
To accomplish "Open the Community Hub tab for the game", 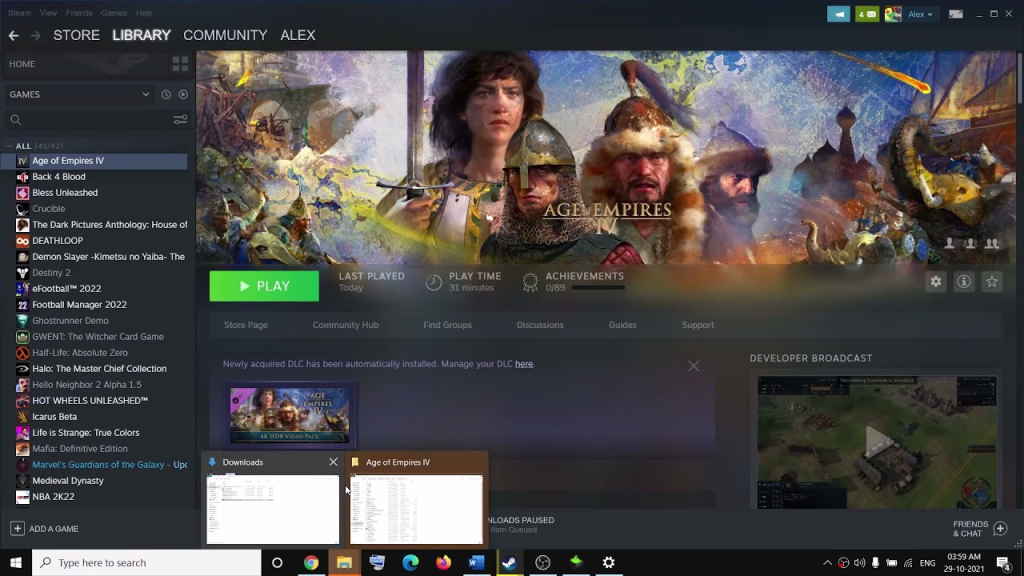I will pos(346,324).
